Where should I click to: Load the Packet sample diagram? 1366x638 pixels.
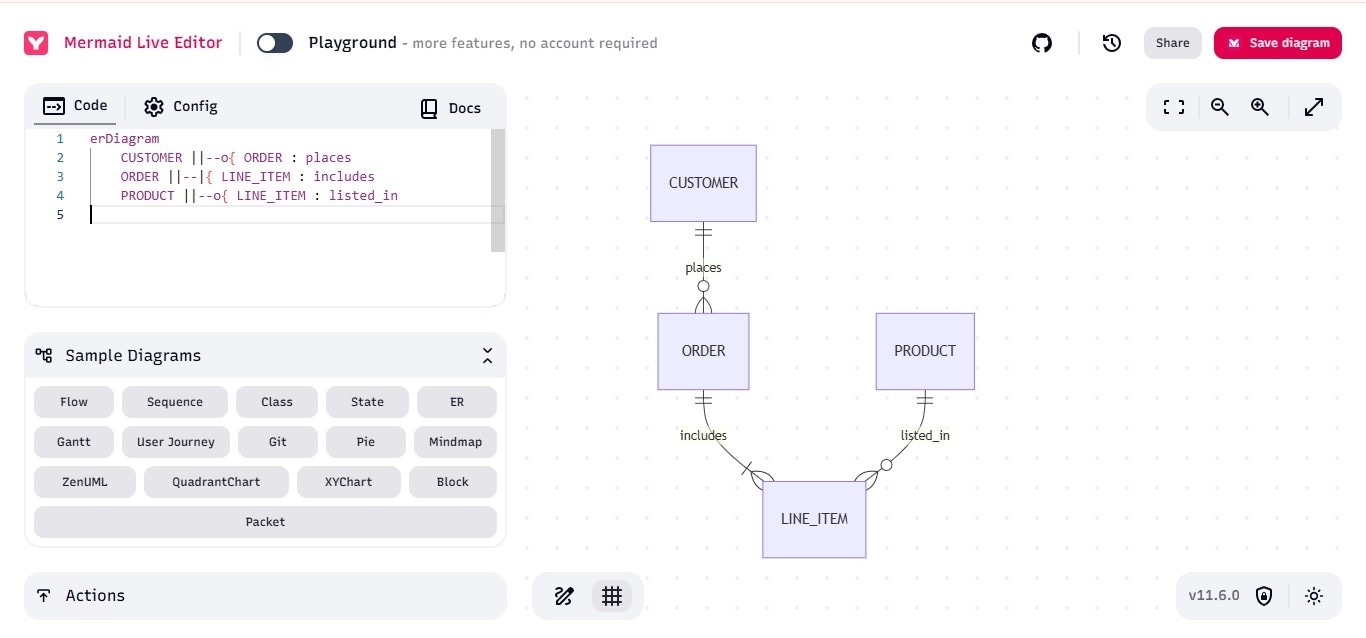[x=265, y=522]
